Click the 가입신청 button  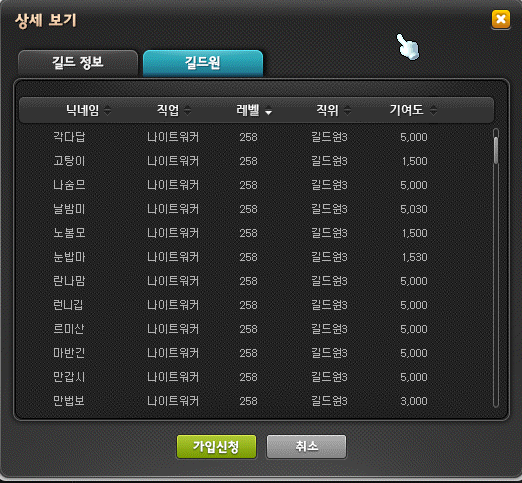216,447
